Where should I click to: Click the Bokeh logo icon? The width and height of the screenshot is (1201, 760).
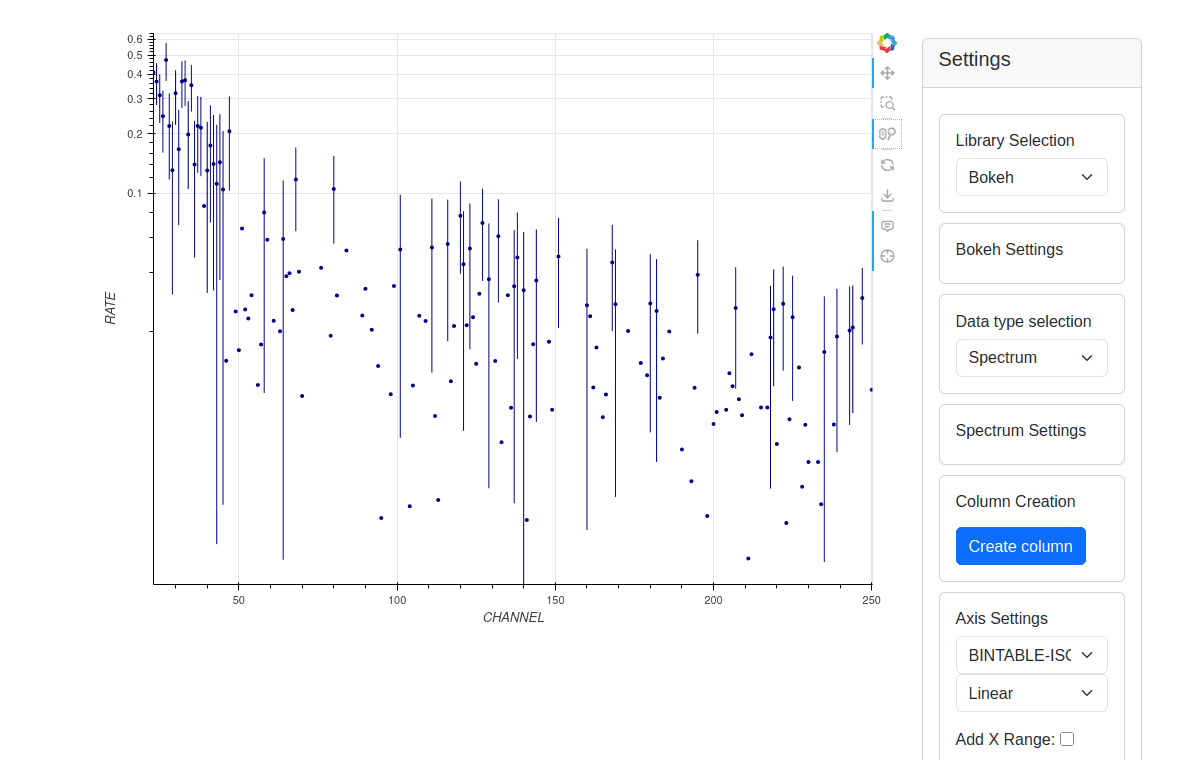tap(887, 43)
